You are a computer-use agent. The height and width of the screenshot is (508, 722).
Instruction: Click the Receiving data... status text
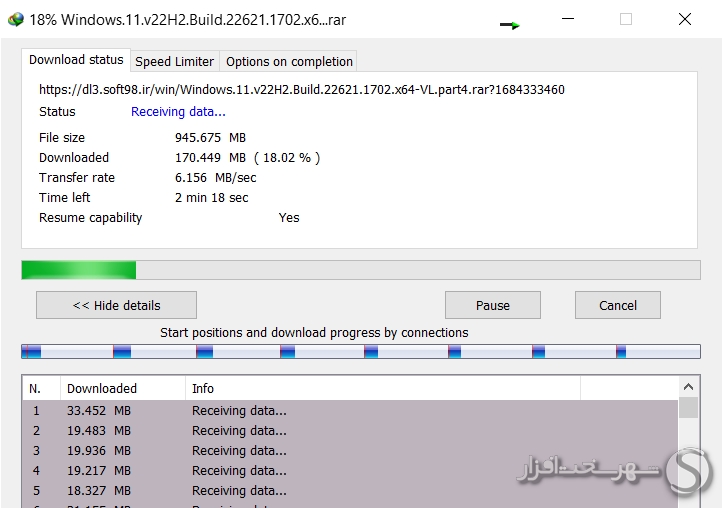pyautogui.click(x=178, y=112)
